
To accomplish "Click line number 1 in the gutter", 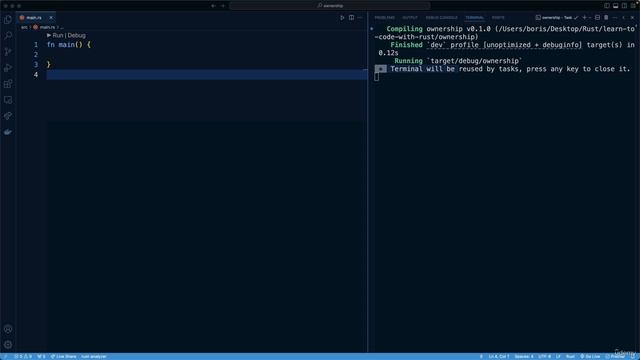I will [36, 44].
